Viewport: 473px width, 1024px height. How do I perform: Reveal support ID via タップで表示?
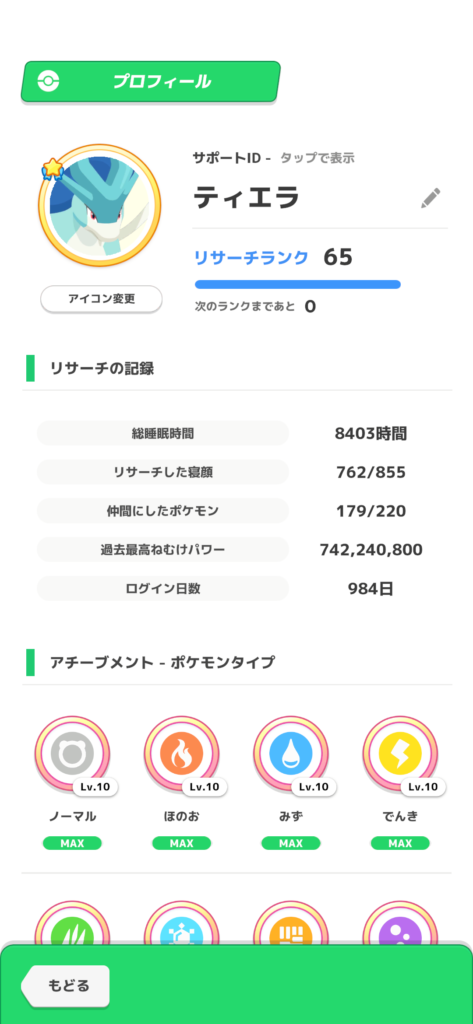(318, 157)
